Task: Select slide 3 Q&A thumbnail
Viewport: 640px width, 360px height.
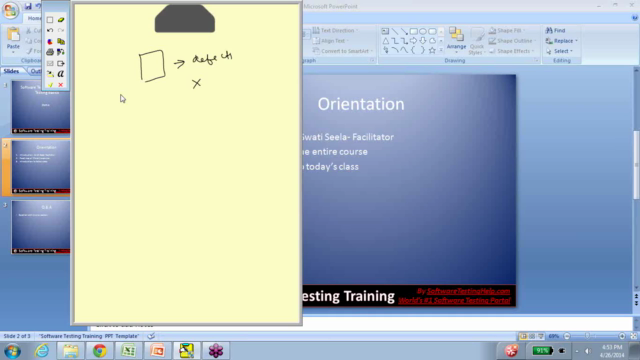Action: point(40,227)
